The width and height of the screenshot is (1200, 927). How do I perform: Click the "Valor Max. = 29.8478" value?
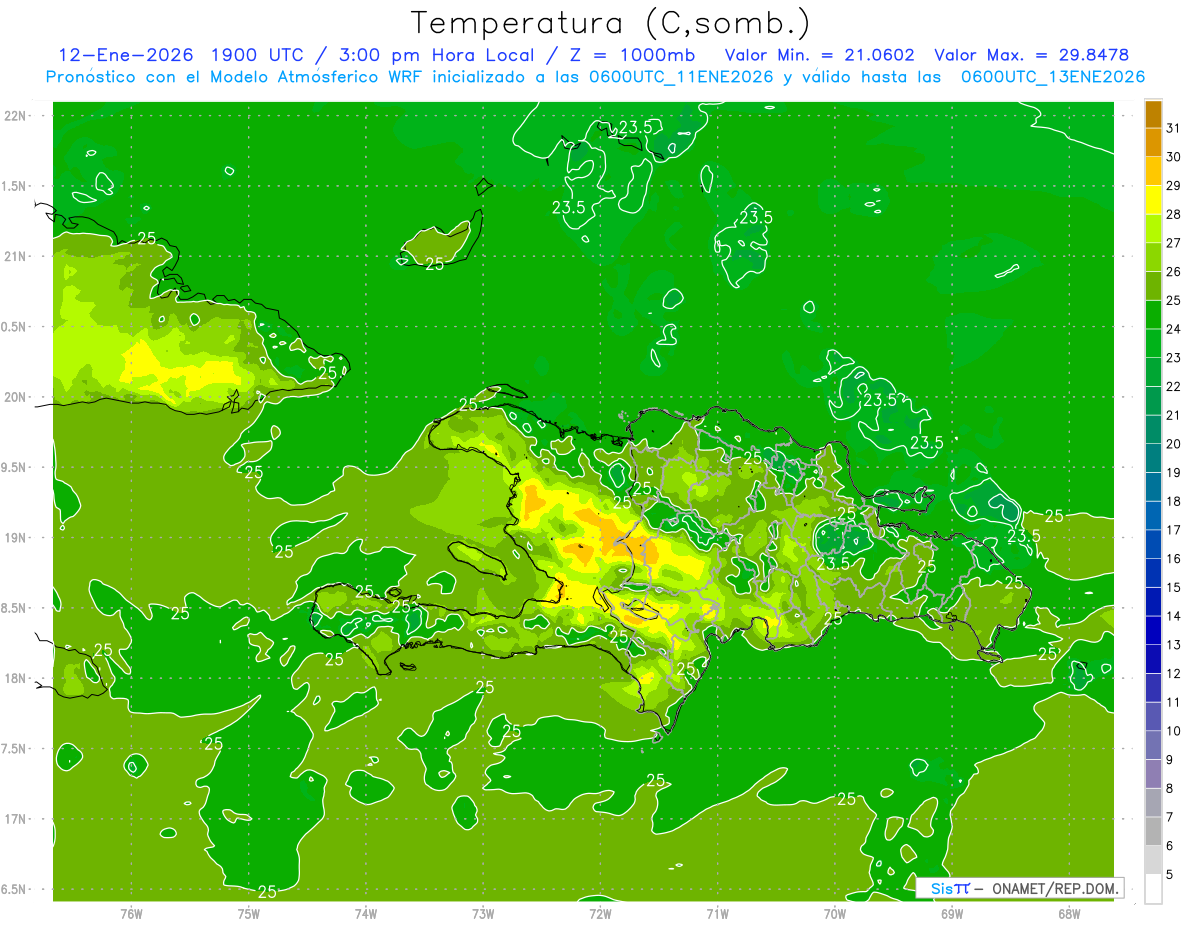[1032, 56]
